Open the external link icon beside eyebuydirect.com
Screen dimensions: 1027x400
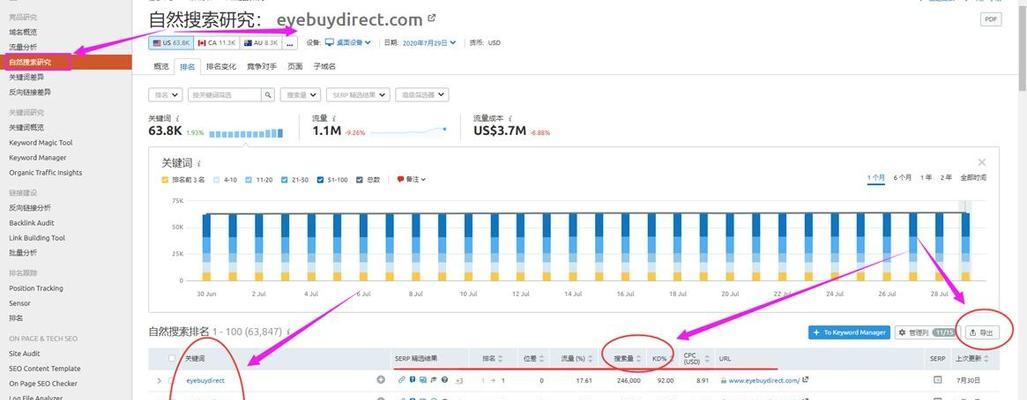click(x=431, y=18)
